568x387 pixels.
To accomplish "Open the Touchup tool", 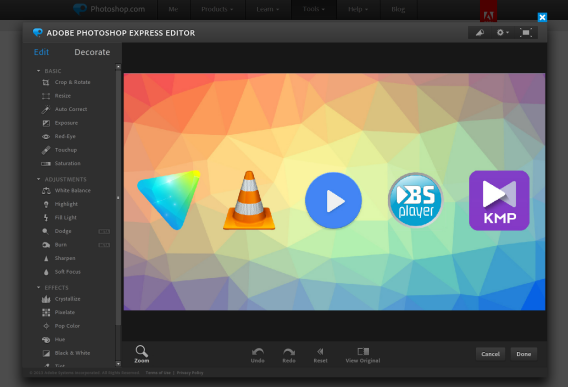I will pyautogui.click(x=59, y=150).
